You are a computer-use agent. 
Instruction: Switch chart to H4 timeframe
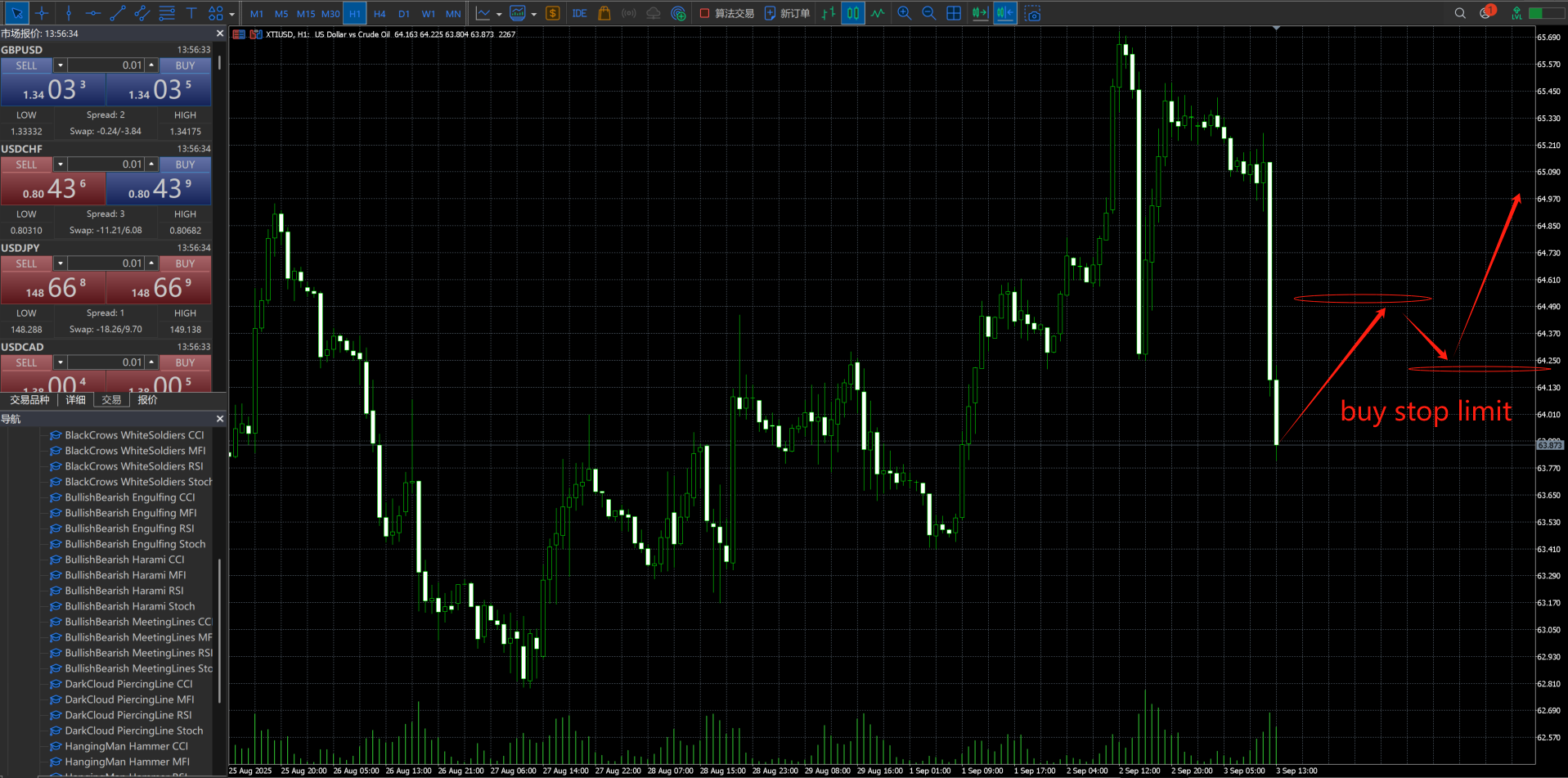(x=380, y=14)
